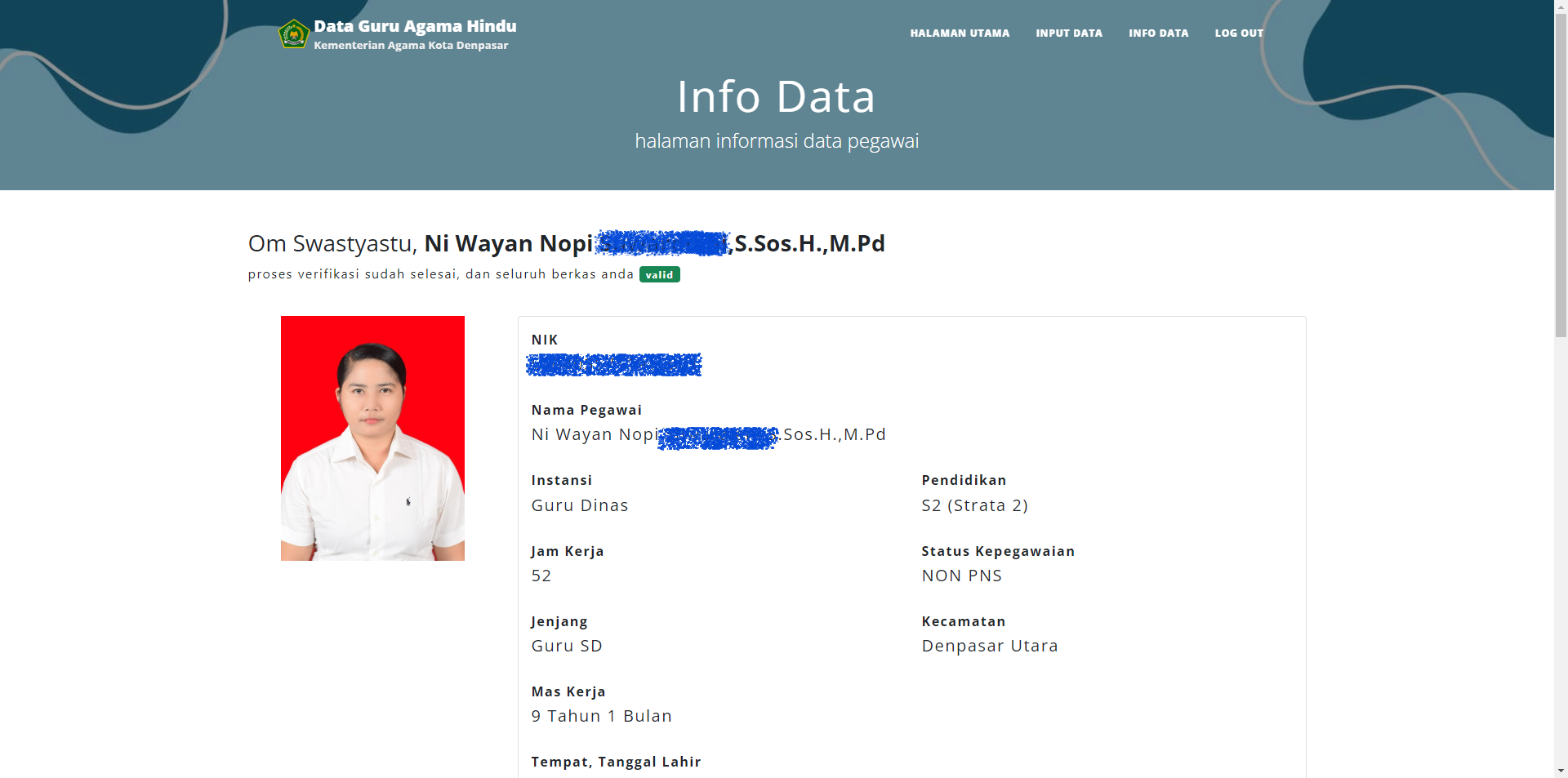Image resolution: width=1568 pixels, height=778 pixels.
Task: Click the Kementerian Agama Kota Denpasar subtitle
Action: (411, 46)
